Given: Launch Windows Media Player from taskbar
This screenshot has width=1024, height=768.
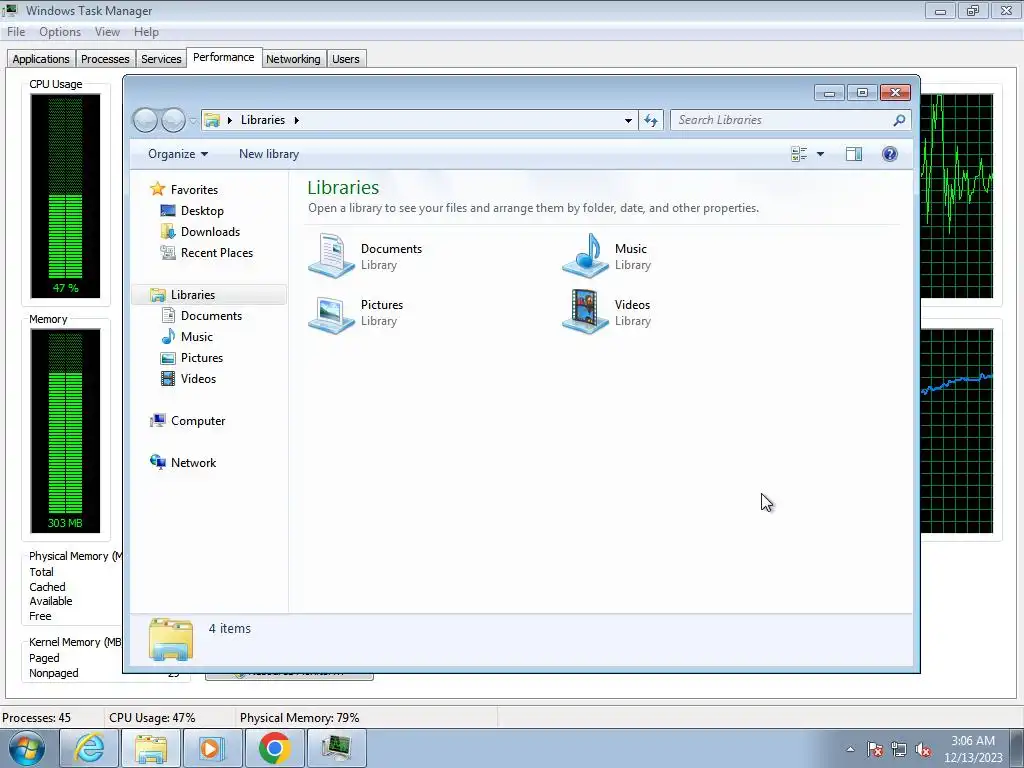Looking at the screenshot, I should [212, 748].
